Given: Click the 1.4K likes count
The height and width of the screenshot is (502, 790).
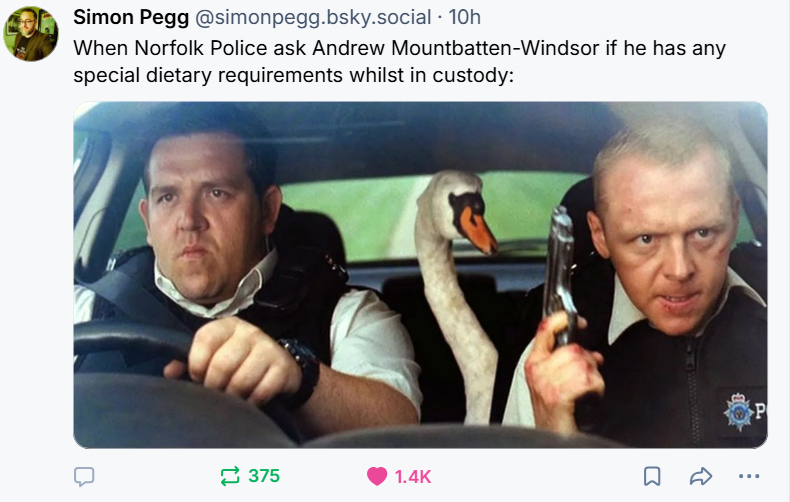Looking at the screenshot, I should click(413, 477).
